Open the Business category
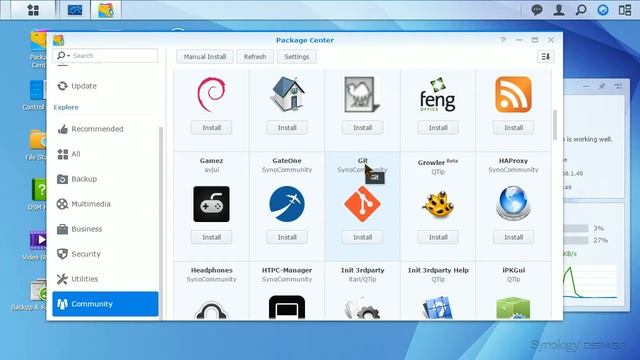 [105, 229]
